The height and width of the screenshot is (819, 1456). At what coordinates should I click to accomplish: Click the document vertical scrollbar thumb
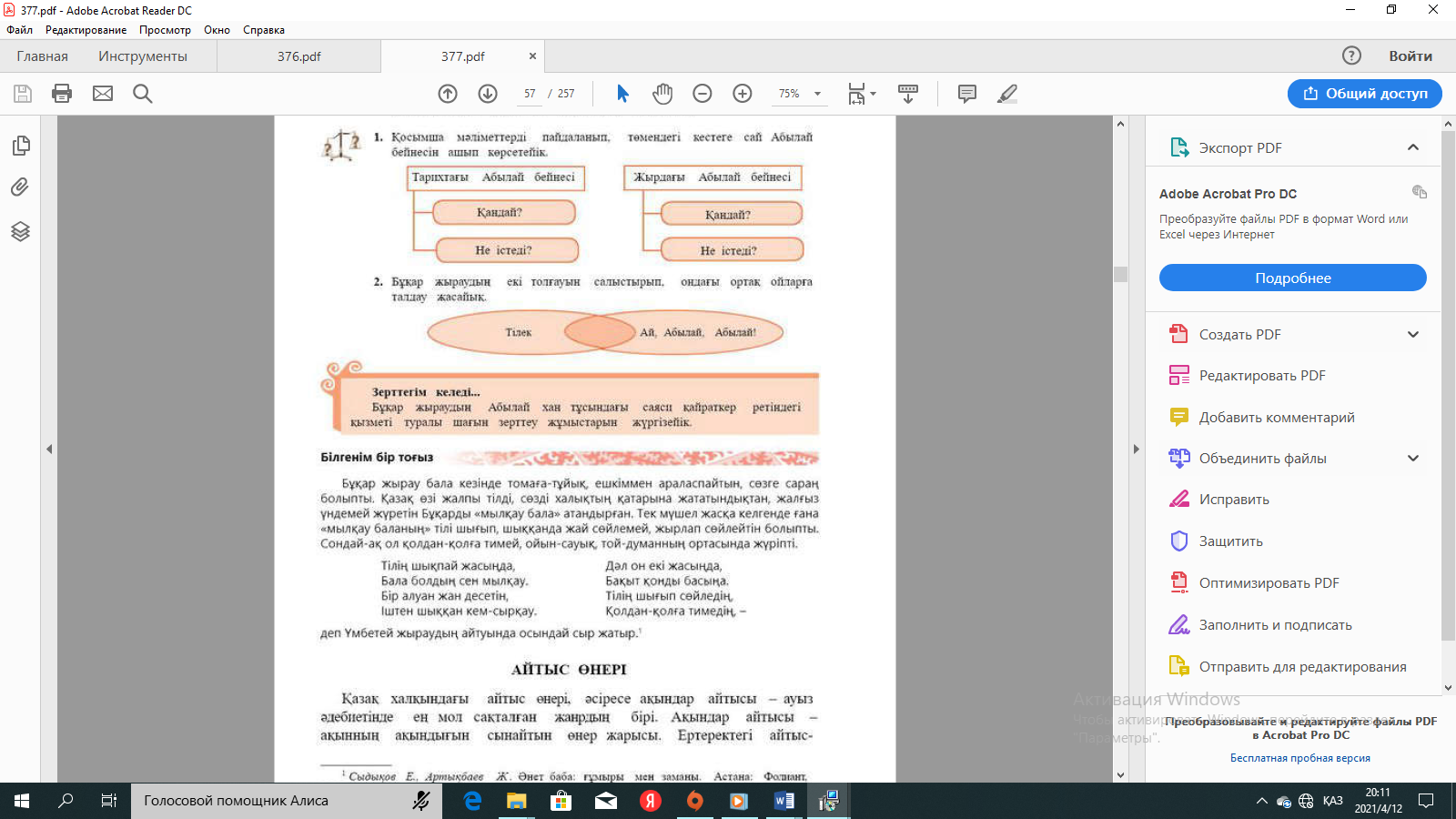coord(1120,274)
